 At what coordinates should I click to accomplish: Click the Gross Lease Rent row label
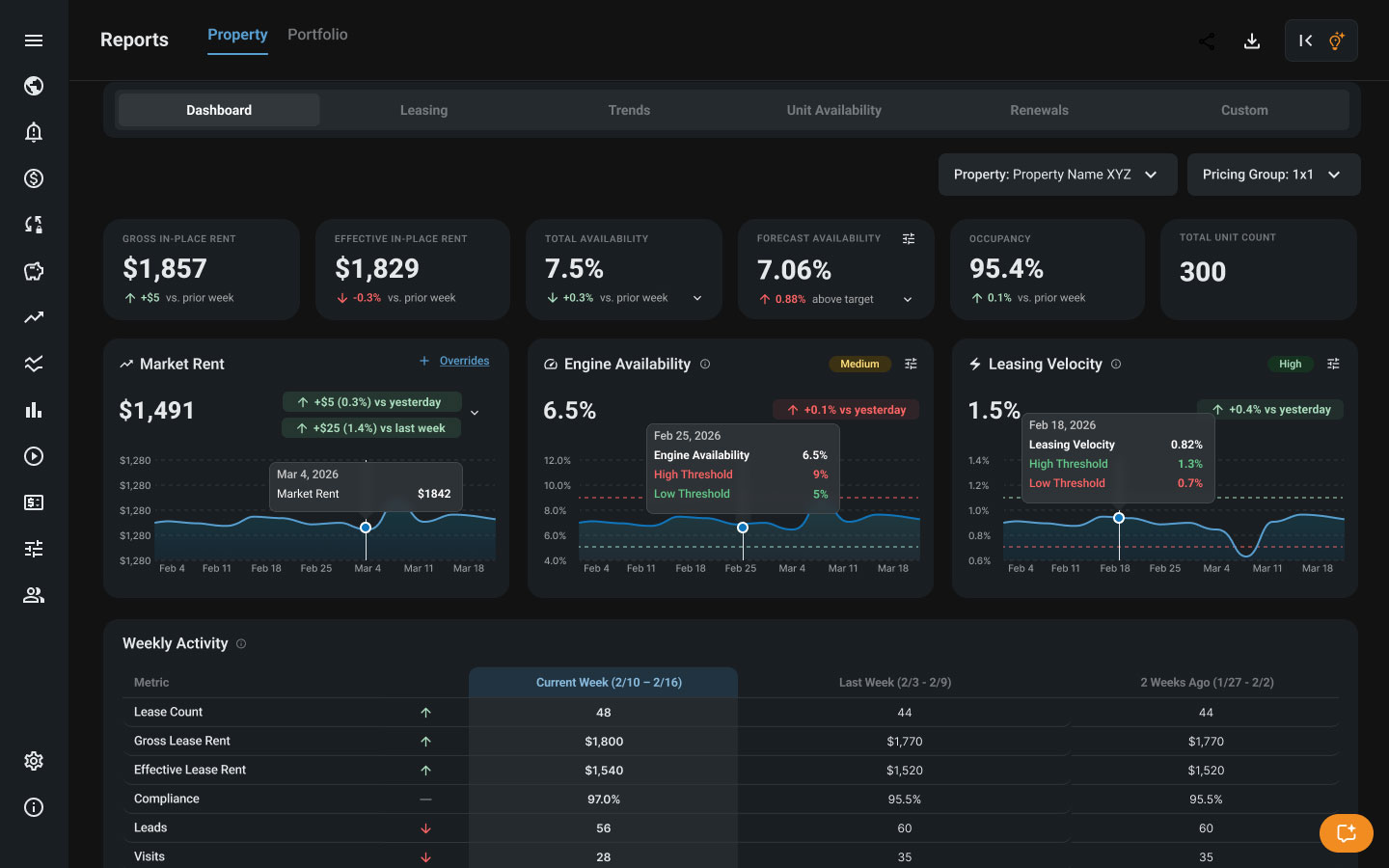pos(182,741)
